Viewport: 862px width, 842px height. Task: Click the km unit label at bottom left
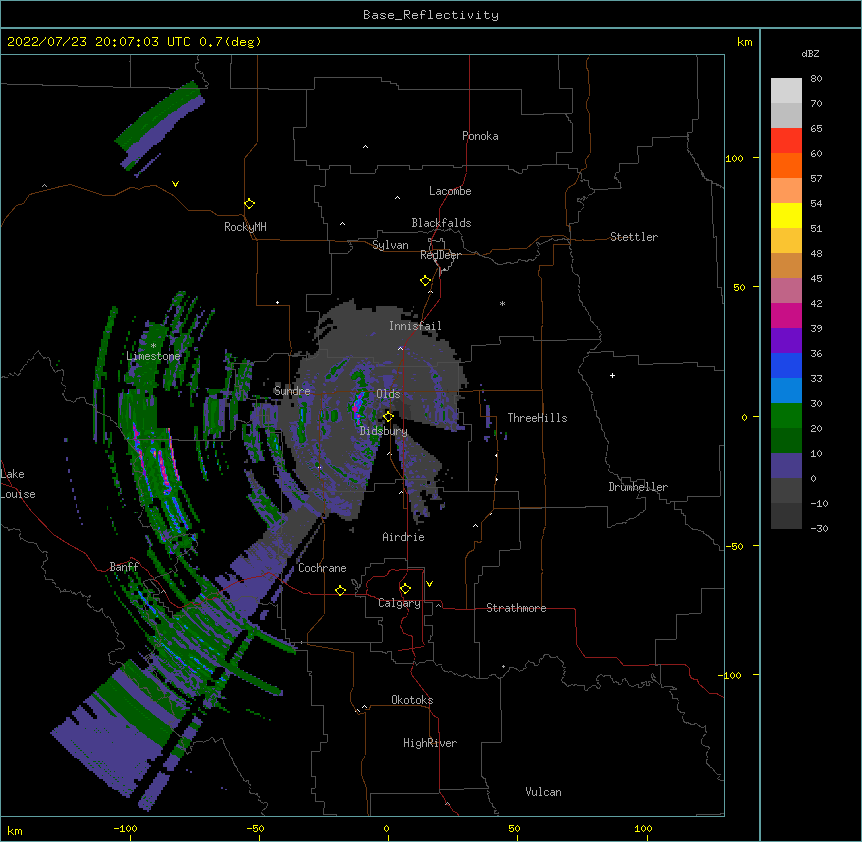click(15, 830)
